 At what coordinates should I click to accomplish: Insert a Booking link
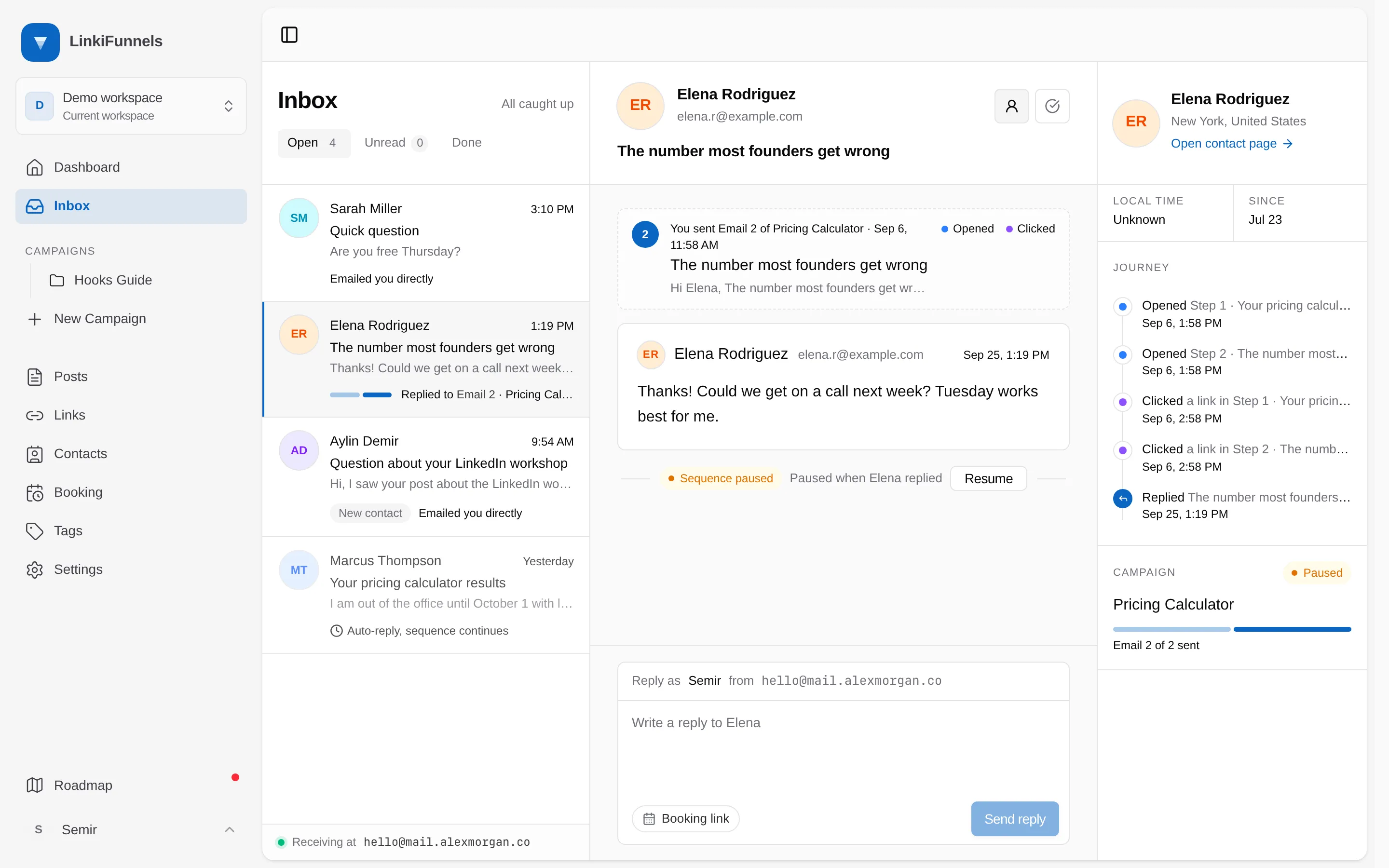685,819
